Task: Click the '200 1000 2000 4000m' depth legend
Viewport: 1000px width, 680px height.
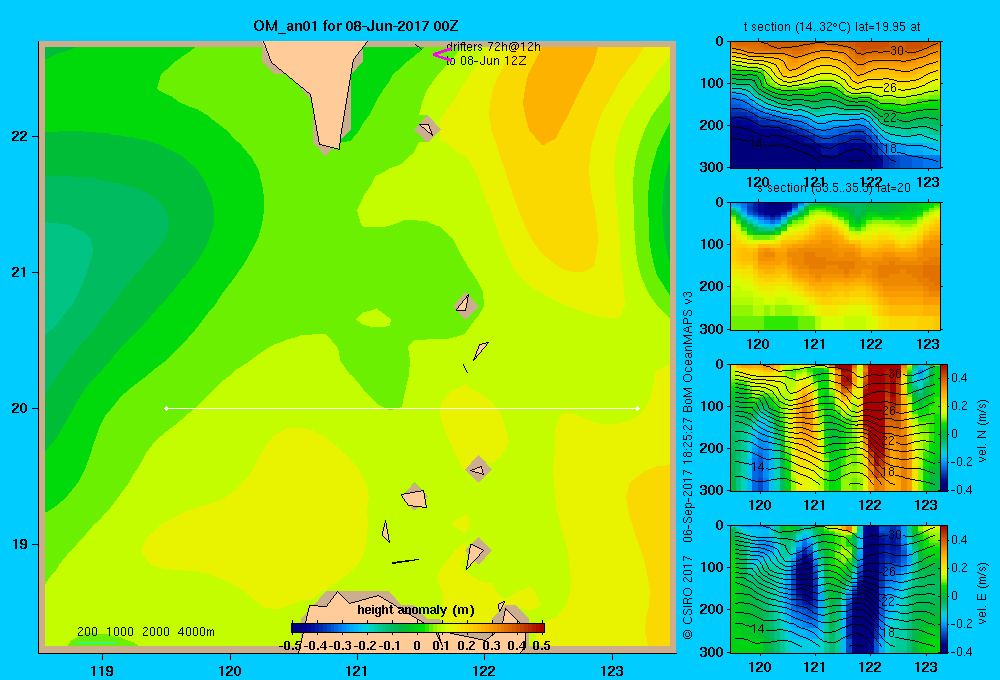Action: (x=145, y=632)
